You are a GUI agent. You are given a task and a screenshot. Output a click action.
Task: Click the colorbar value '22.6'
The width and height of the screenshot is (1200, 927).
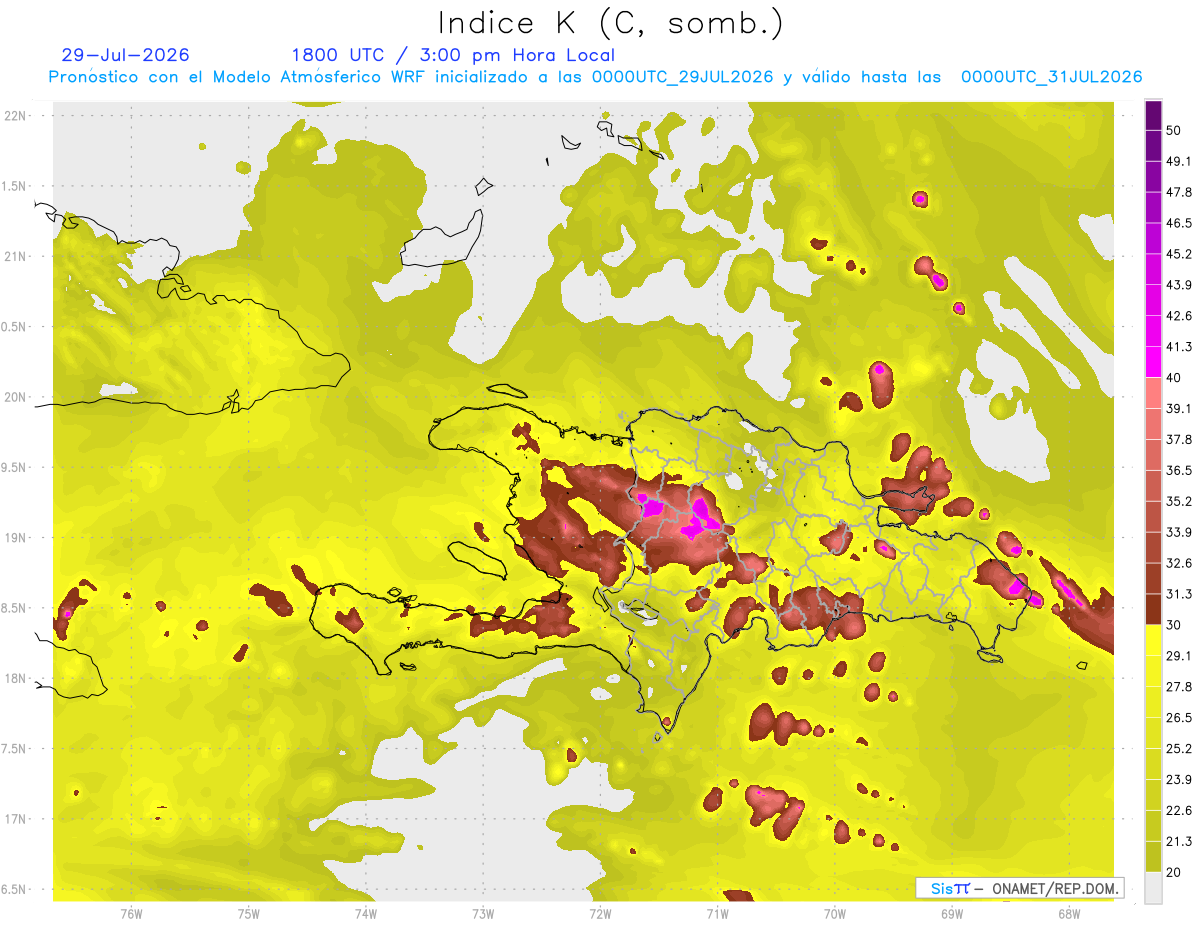coord(1179,810)
